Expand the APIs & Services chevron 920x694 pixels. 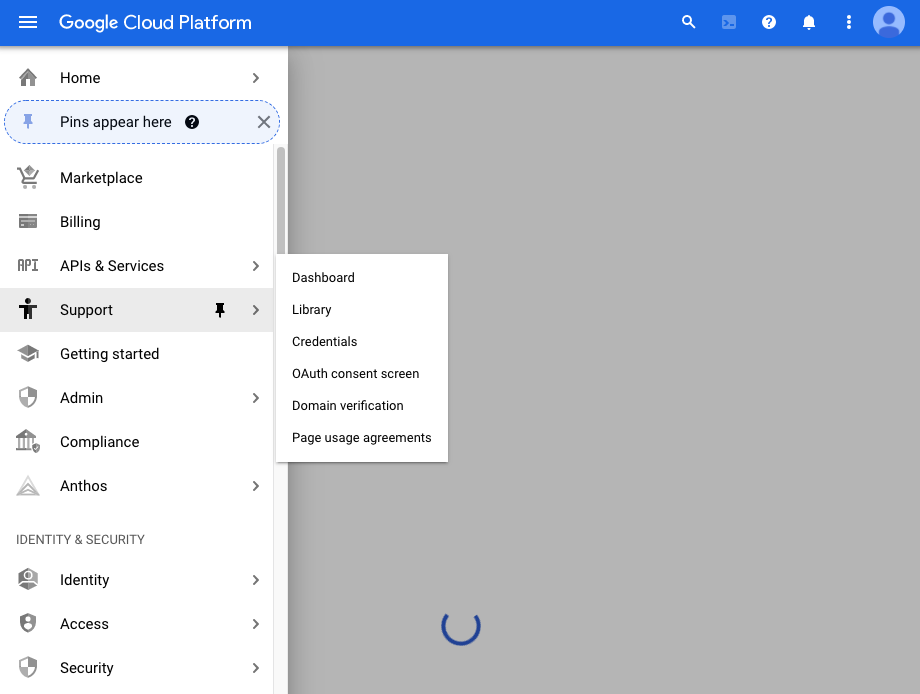pos(255,266)
